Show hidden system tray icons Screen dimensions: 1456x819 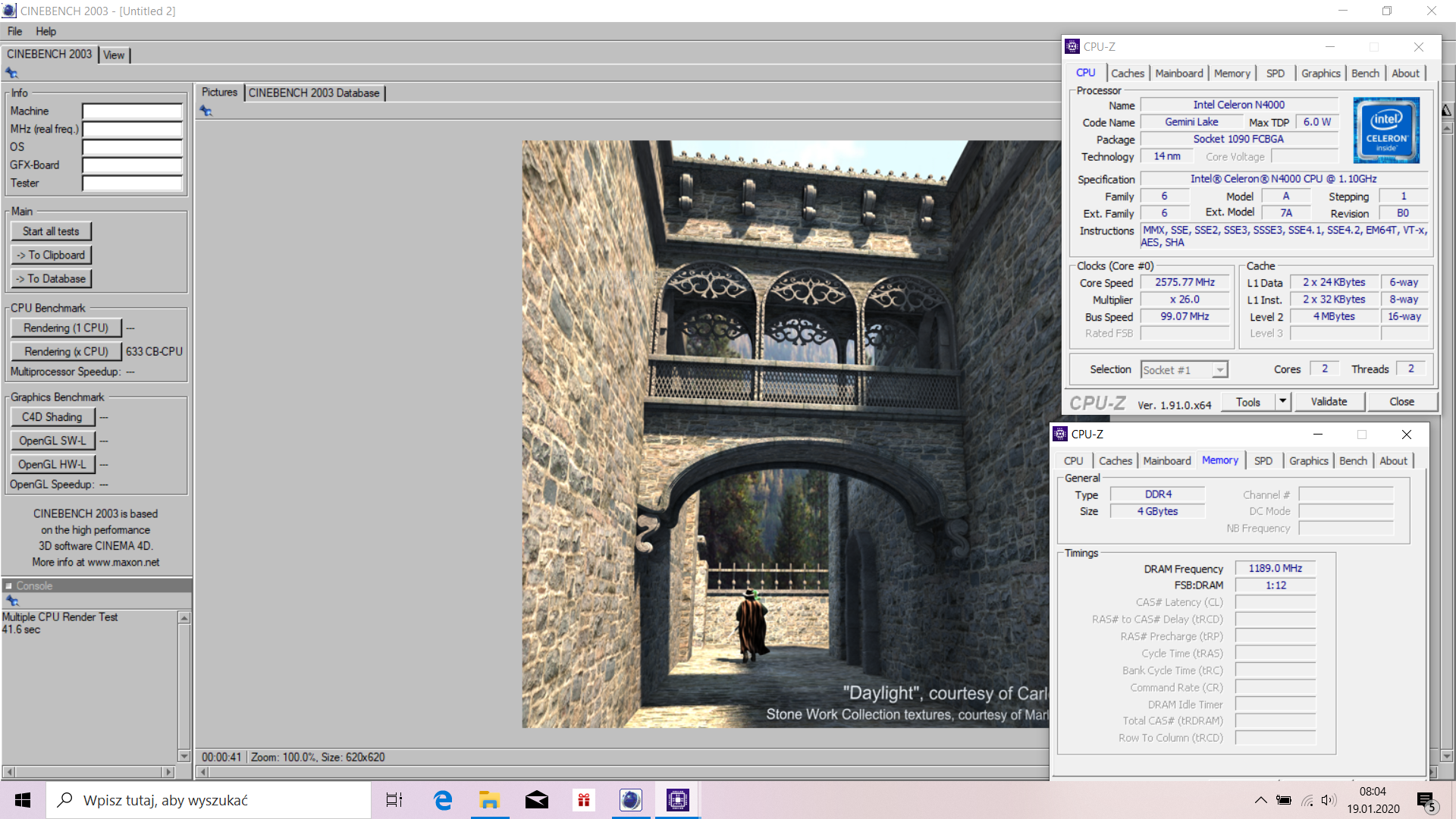point(1260,800)
